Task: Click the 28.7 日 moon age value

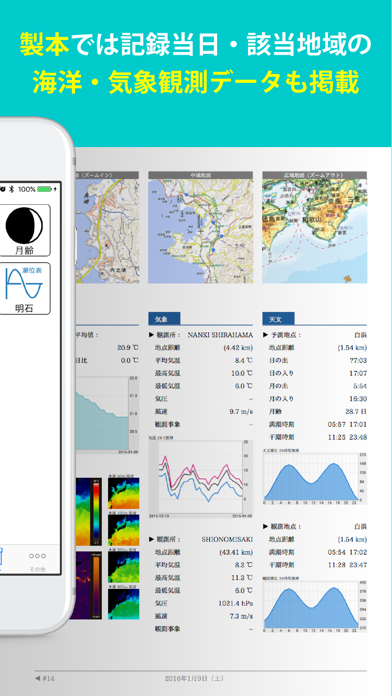Action: coord(356,411)
